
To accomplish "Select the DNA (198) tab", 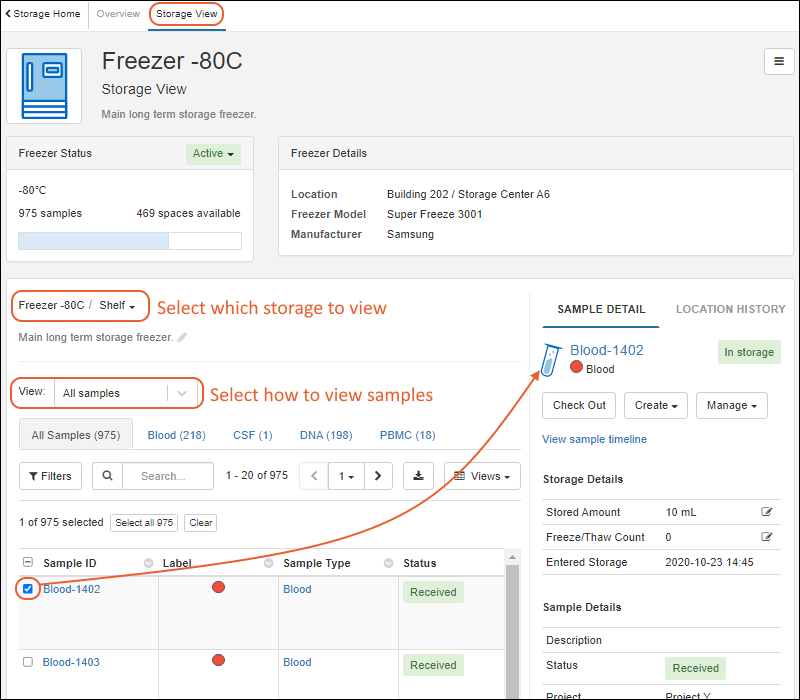I will (326, 435).
